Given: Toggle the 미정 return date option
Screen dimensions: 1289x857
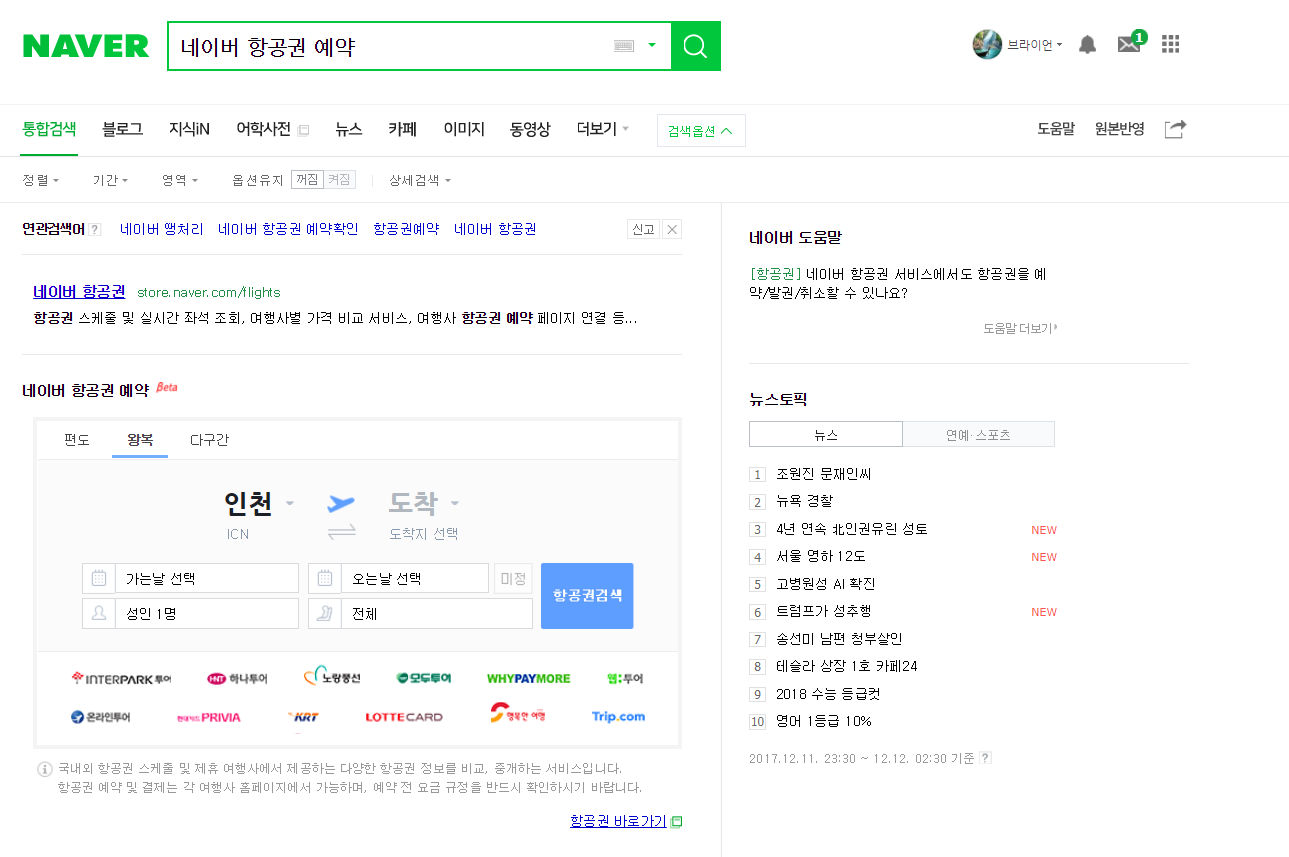Looking at the screenshot, I should (x=513, y=578).
